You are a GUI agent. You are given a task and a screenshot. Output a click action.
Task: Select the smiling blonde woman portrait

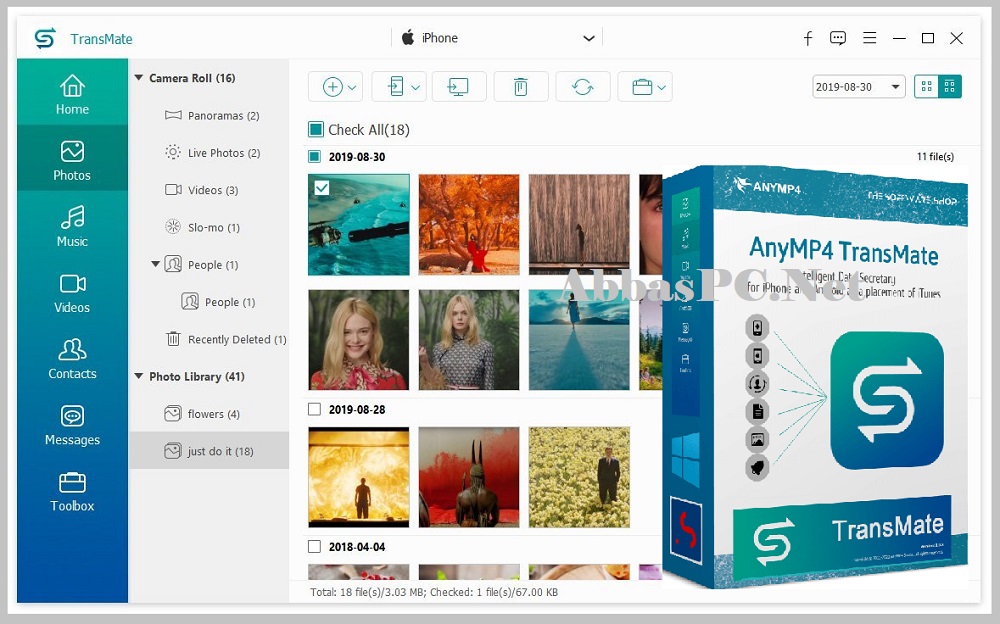tap(358, 339)
